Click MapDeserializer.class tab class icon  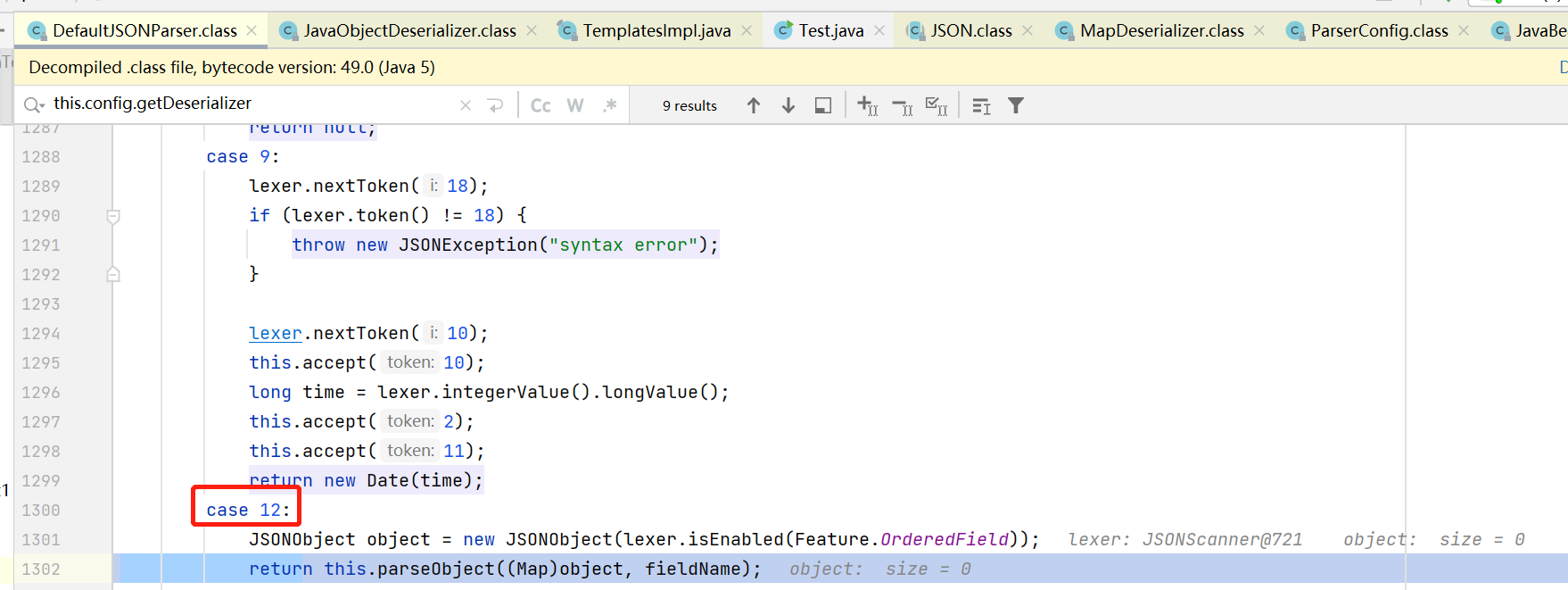(x=1064, y=30)
